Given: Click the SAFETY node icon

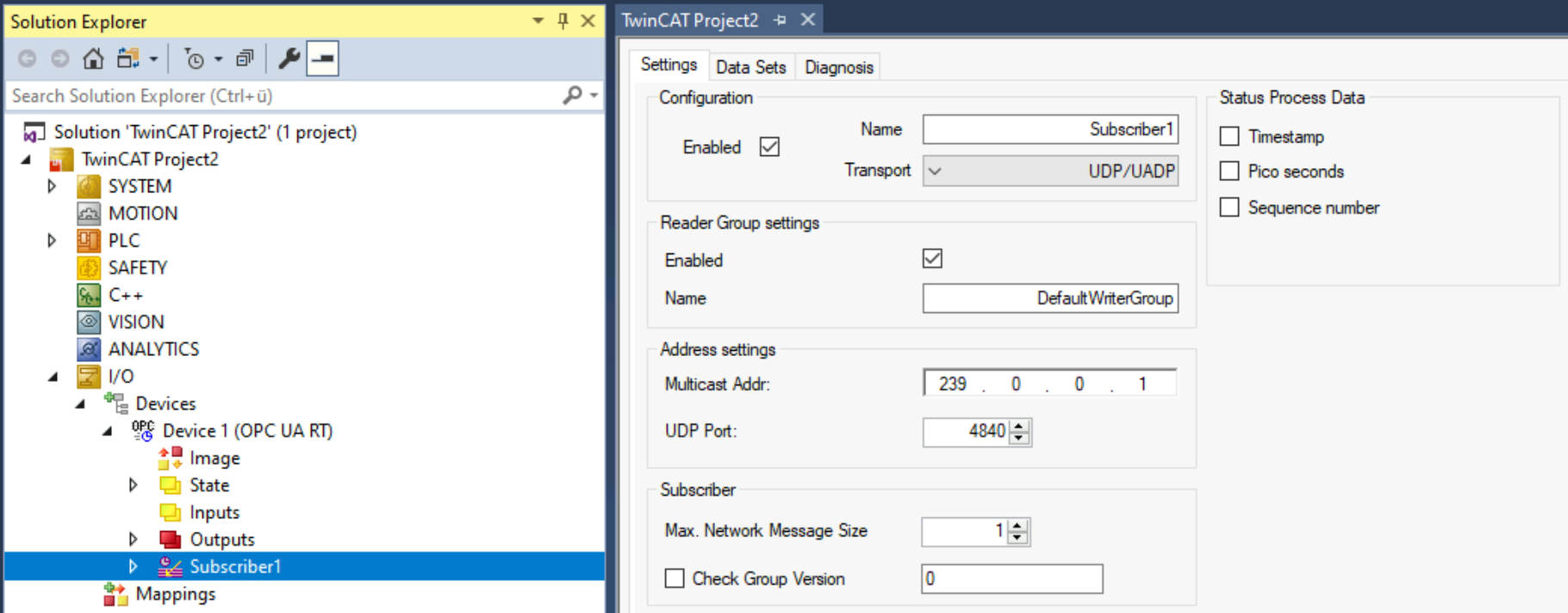Looking at the screenshot, I should coord(89,268).
